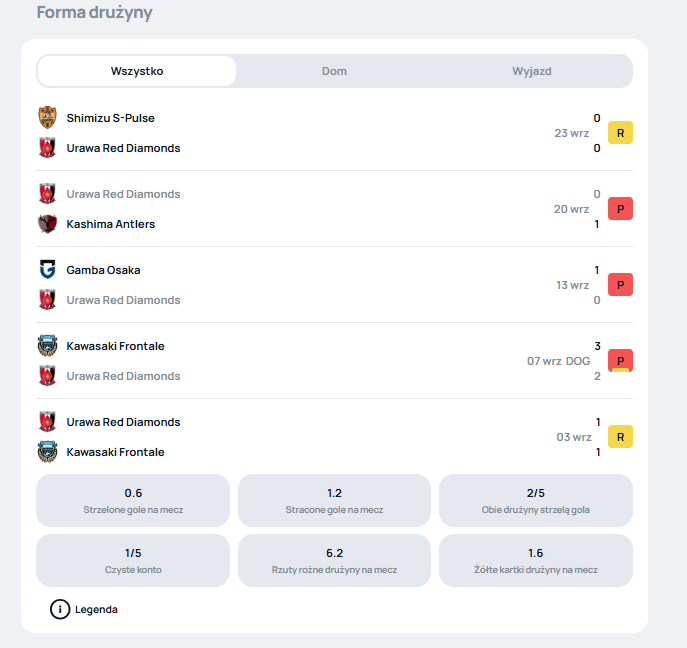Click the Żółte kartki drużyny na mecz card

pos(535,560)
